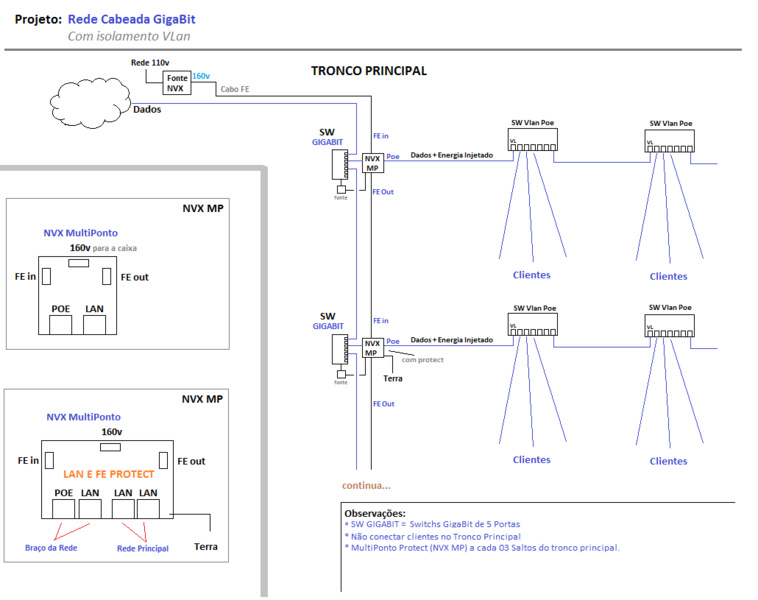Image resolution: width=758 pixels, height=600 pixels.
Task: Click the POE port in the LAN E FE PROTECT box
Action: (x=63, y=509)
